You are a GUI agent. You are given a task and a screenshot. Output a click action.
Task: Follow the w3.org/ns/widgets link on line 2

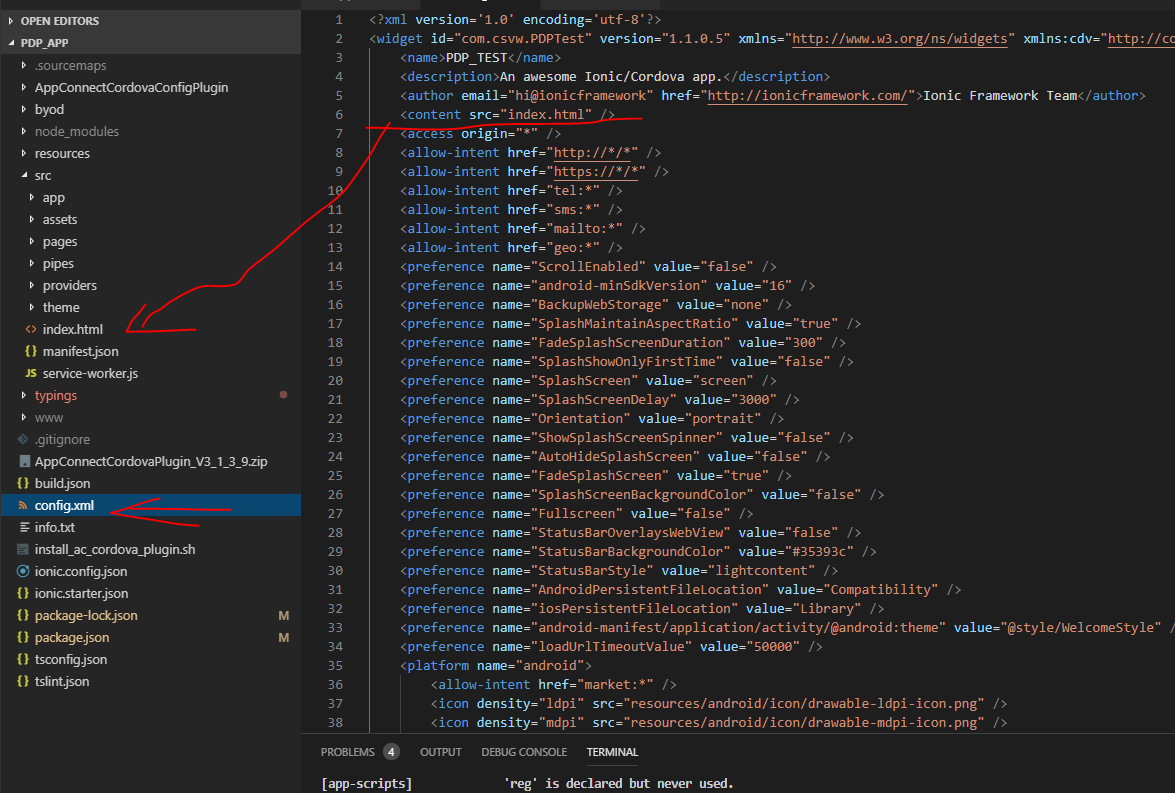tap(899, 39)
